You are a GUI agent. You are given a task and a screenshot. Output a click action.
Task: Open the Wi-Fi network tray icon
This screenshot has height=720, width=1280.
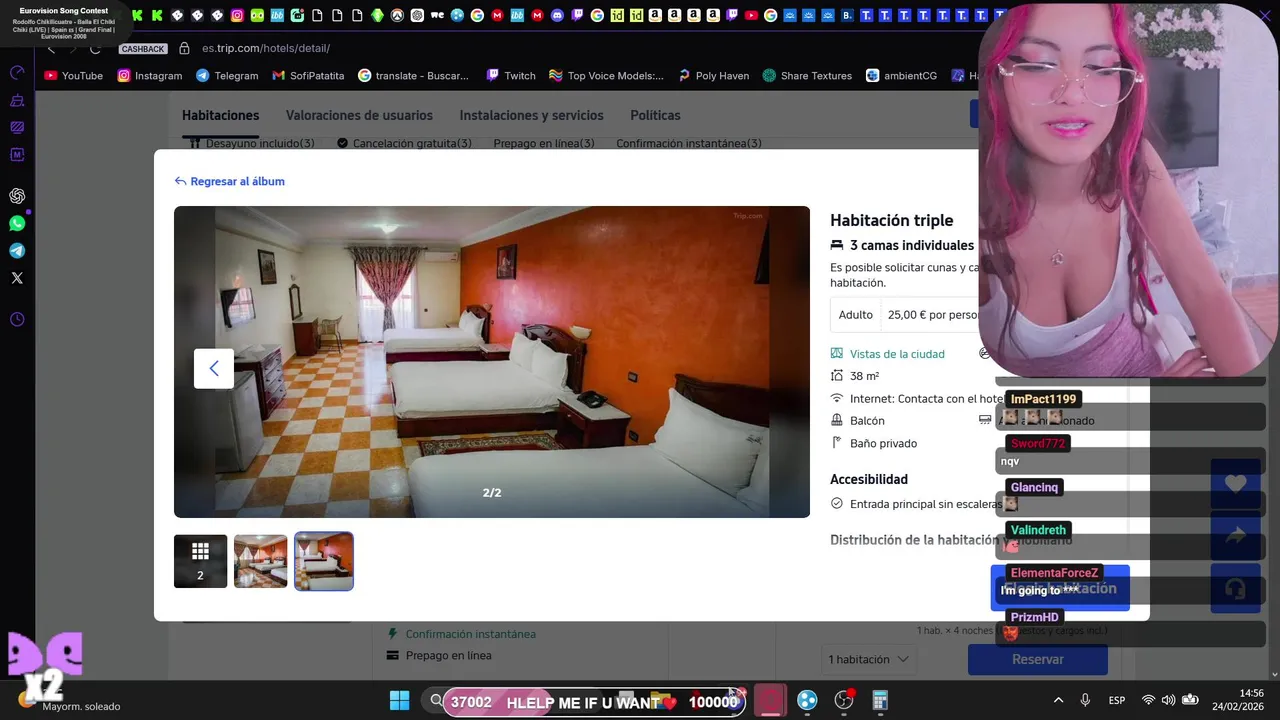click(x=1148, y=700)
